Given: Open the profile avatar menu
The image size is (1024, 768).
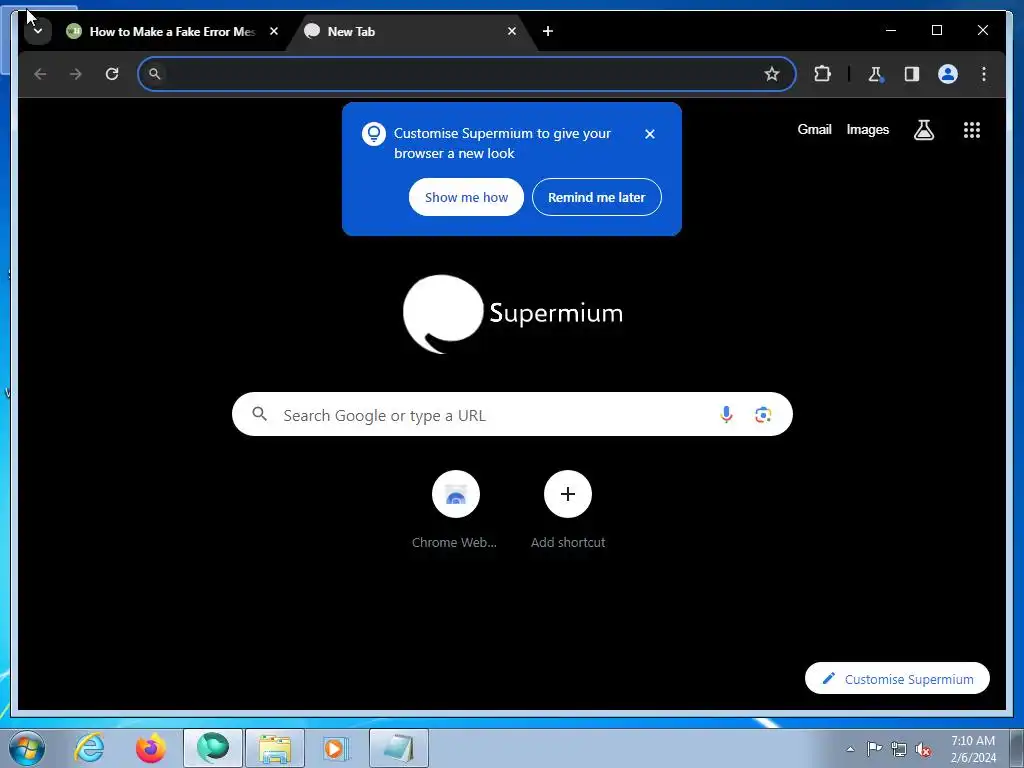Looking at the screenshot, I should pos(948,74).
